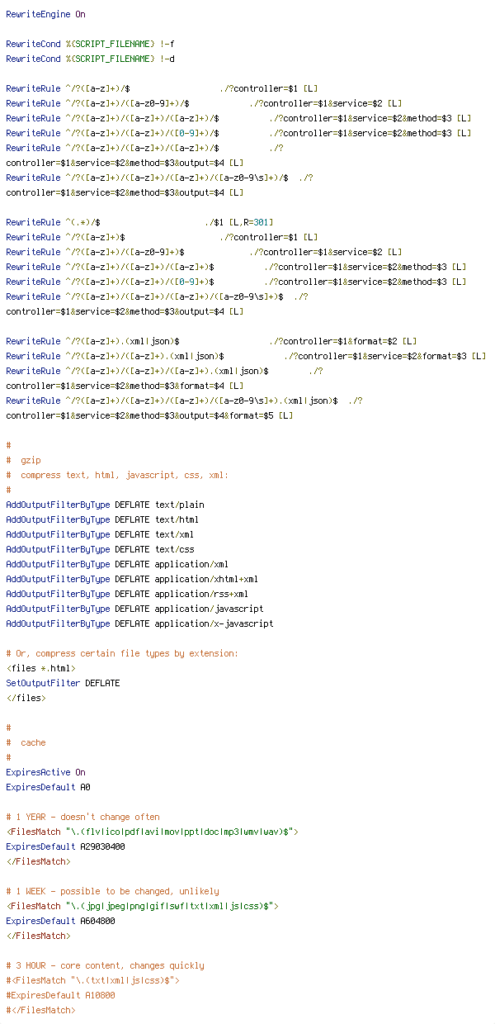
Task: Click the first RewriteCond !-f line
Action: [90, 44]
